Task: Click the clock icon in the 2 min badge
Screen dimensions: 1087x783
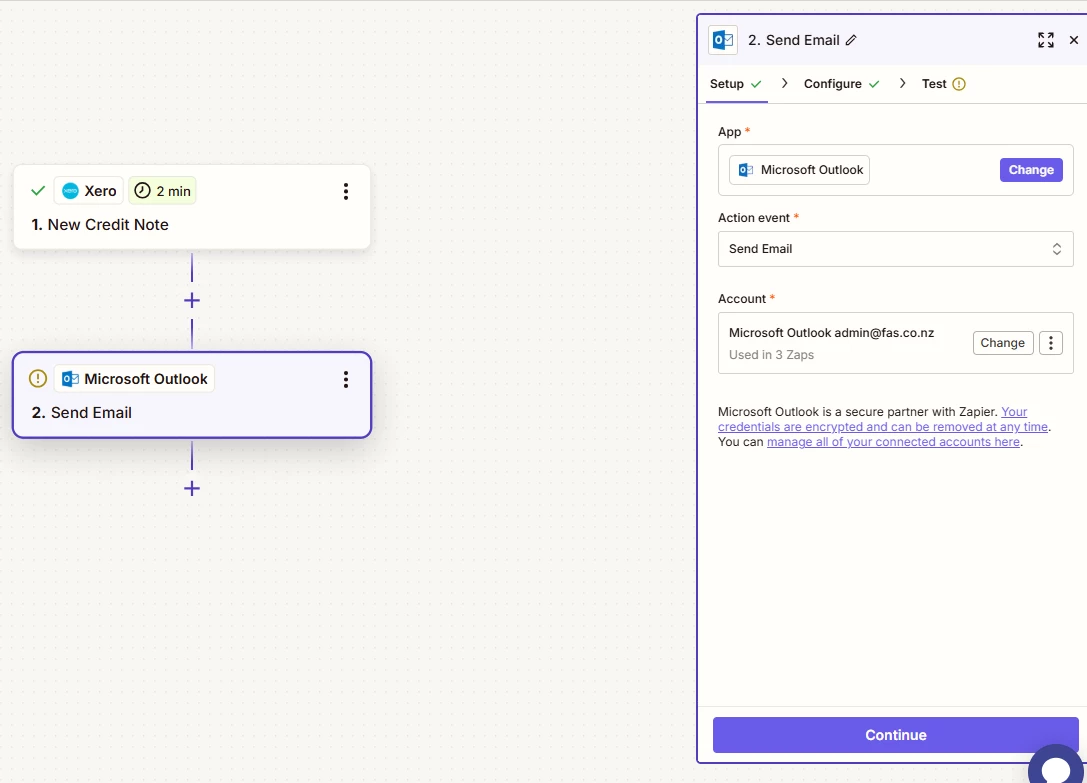Action: (142, 191)
